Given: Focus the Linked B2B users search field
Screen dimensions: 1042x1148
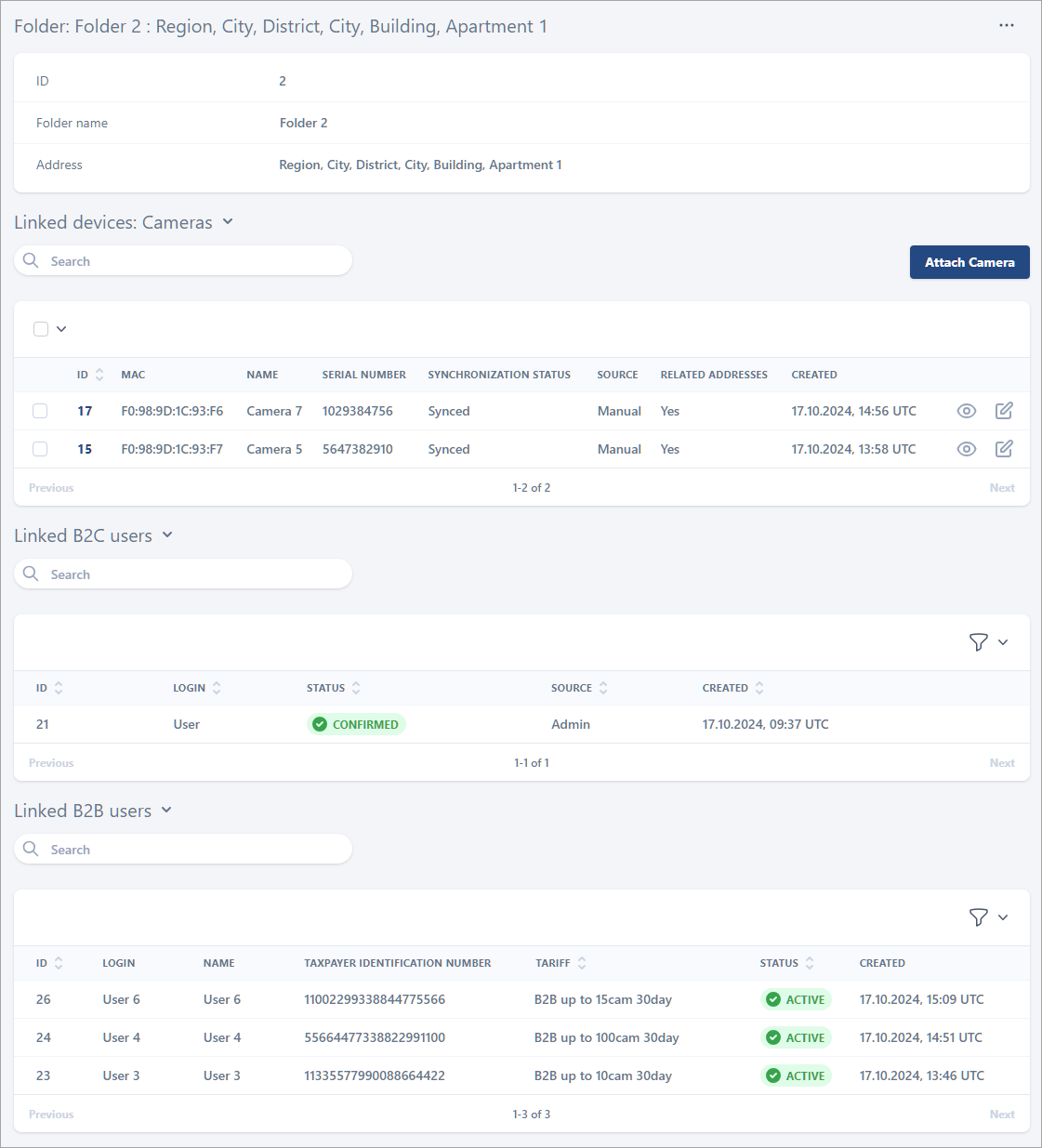Looking at the screenshot, I should tap(195, 850).
